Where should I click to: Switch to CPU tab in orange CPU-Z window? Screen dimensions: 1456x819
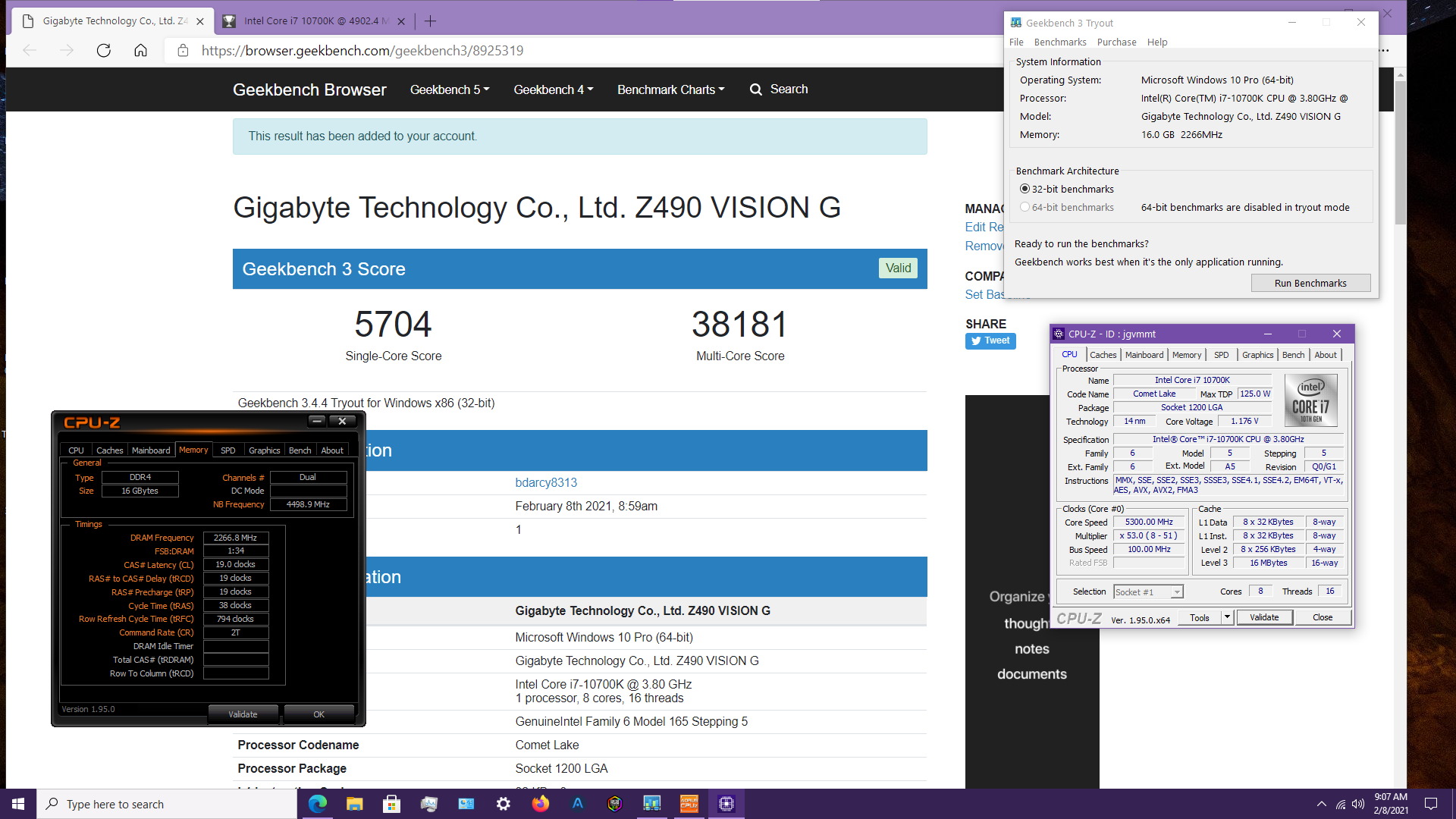[76, 450]
